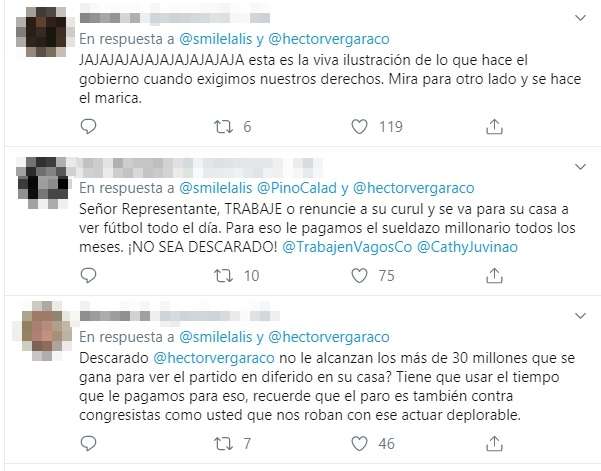Share the first tweet about gobierno

pyautogui.click(x=494, y=126)
